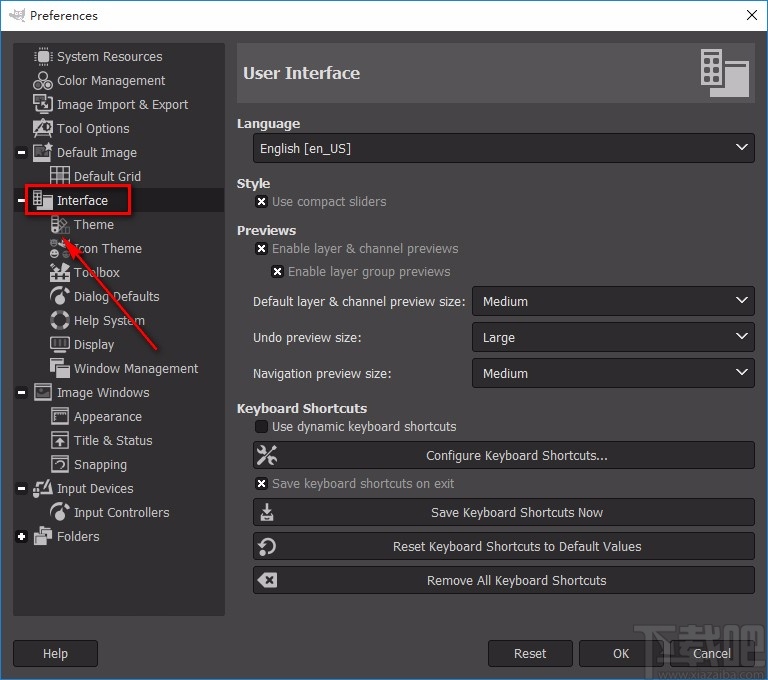The height and width of the screenshot is (680, 768).
Task: Click Configure Keyboard Shortcuts button
Action: click(503, 456)
